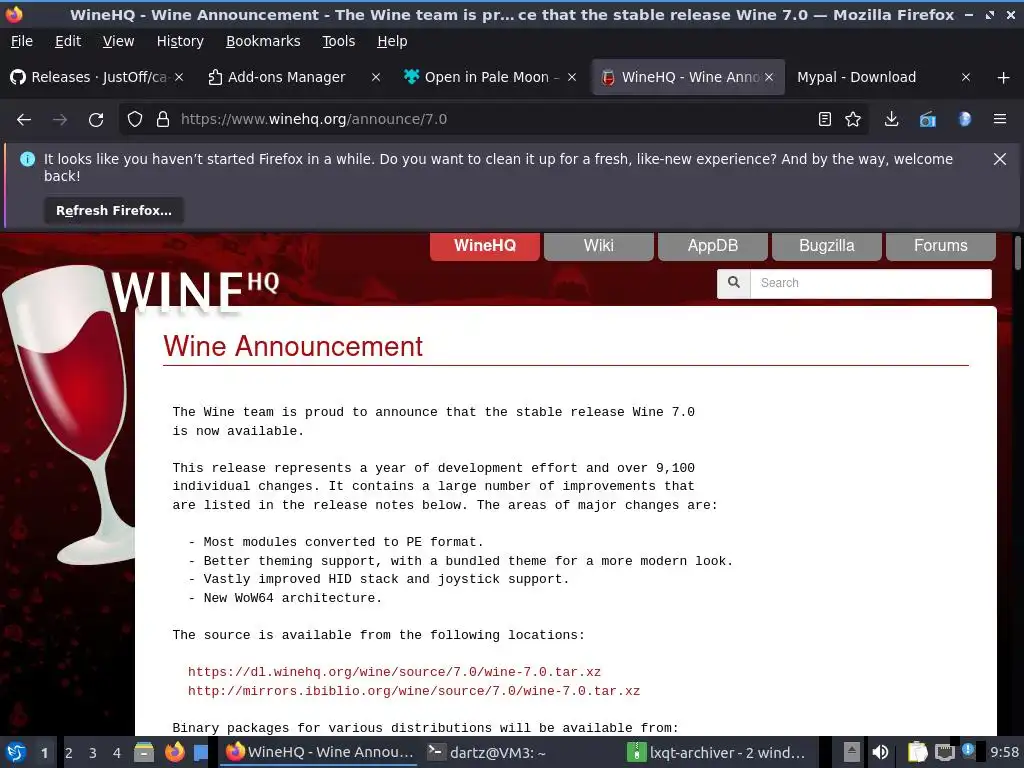This screenshot has width=1024, height=768.
Task: Open the mirrors.ibiblio.org wine-7.0.tar.xz link
Action: click(x=414, y=691)
